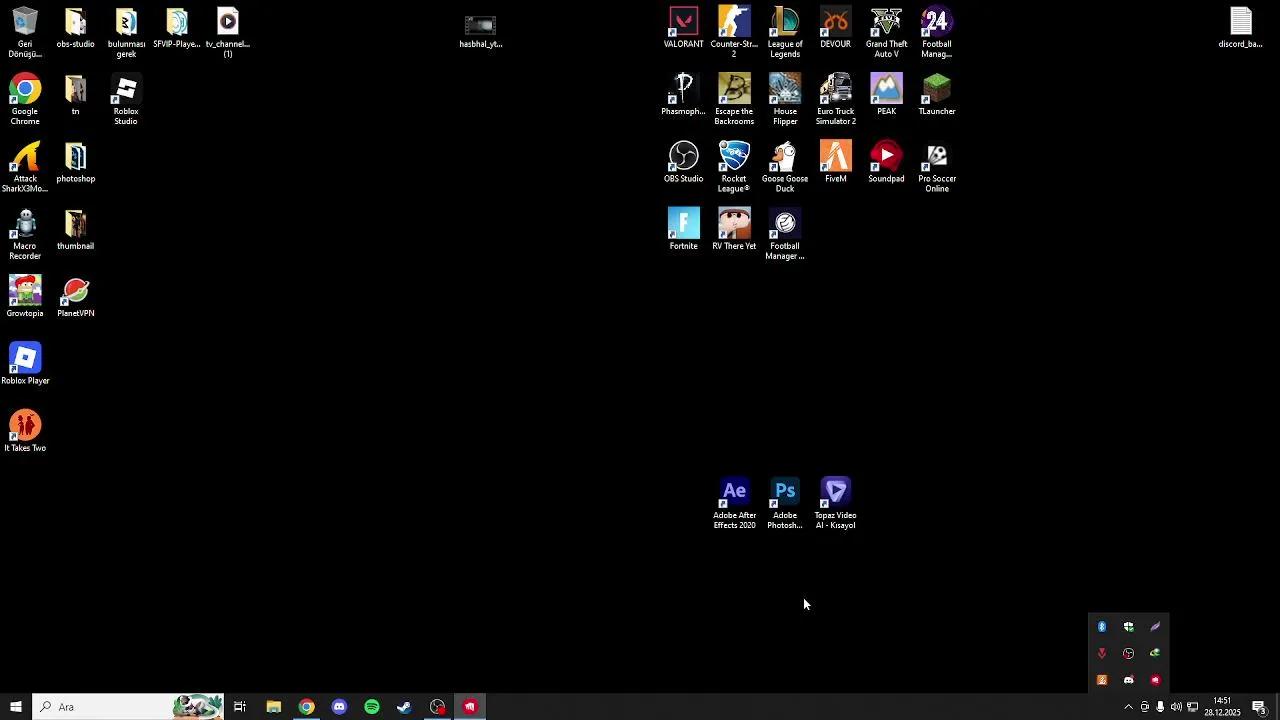Open the Soundpad shortcut
The image size is (1280, 720).
[886, 162]
